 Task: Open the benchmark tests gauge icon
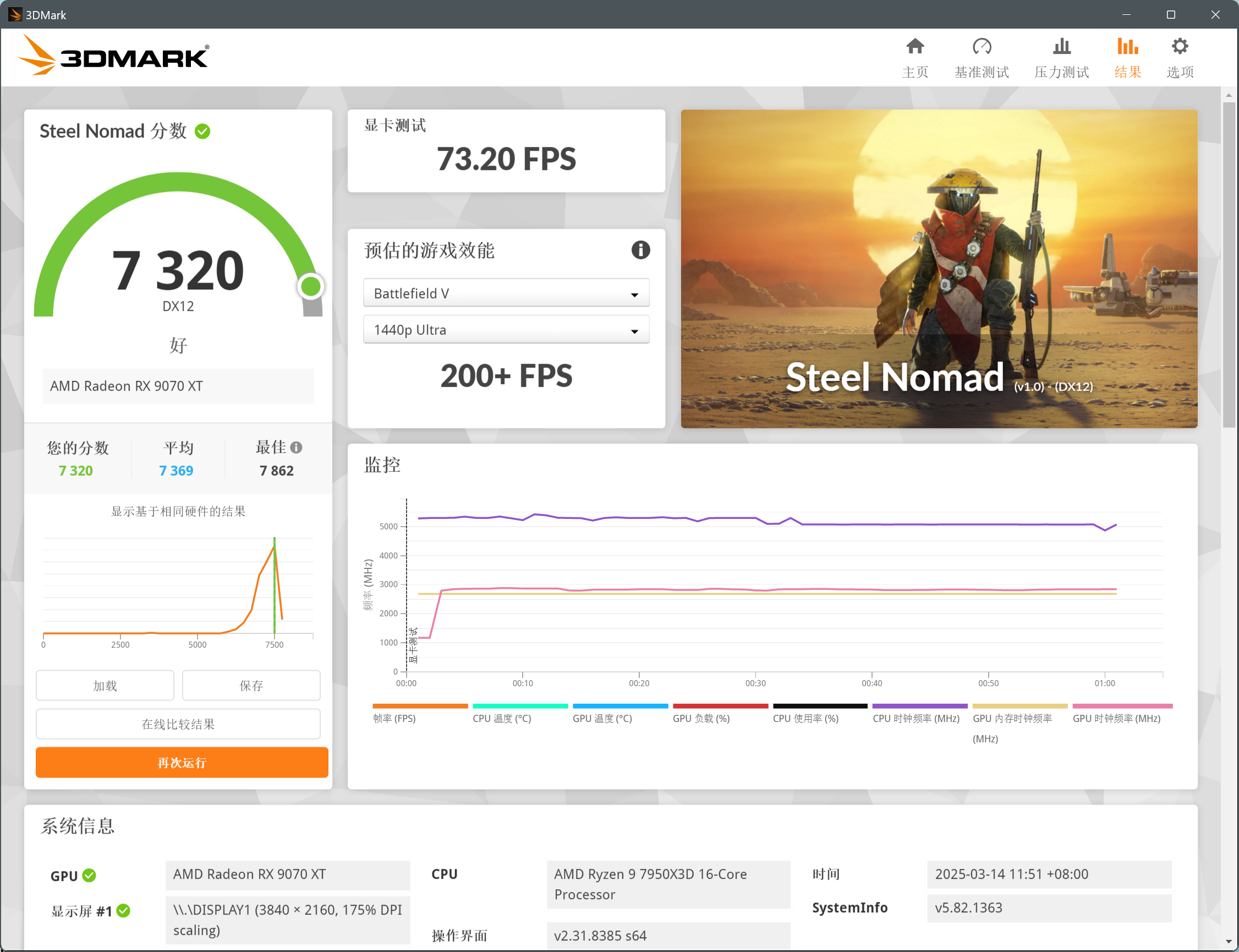(x=981, y=46)
